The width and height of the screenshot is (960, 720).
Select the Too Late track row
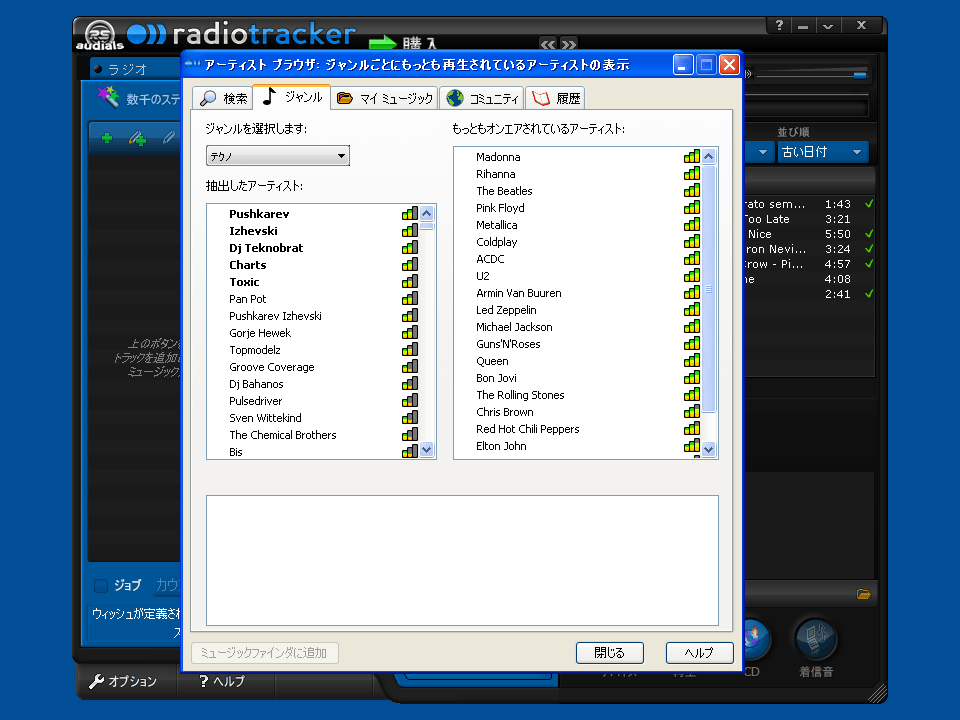pos(808,219)
